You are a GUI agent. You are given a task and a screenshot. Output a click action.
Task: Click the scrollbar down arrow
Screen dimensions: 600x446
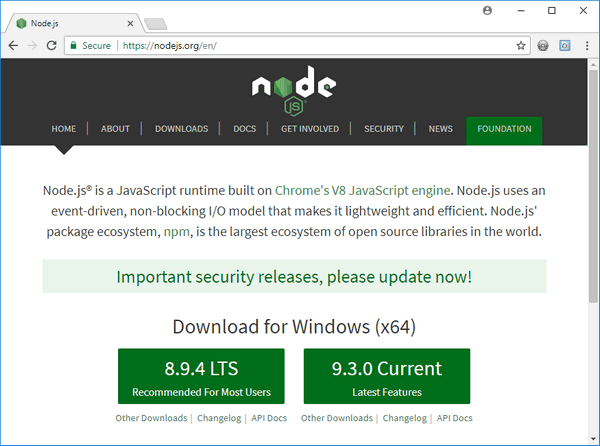[x=593, y=439]
